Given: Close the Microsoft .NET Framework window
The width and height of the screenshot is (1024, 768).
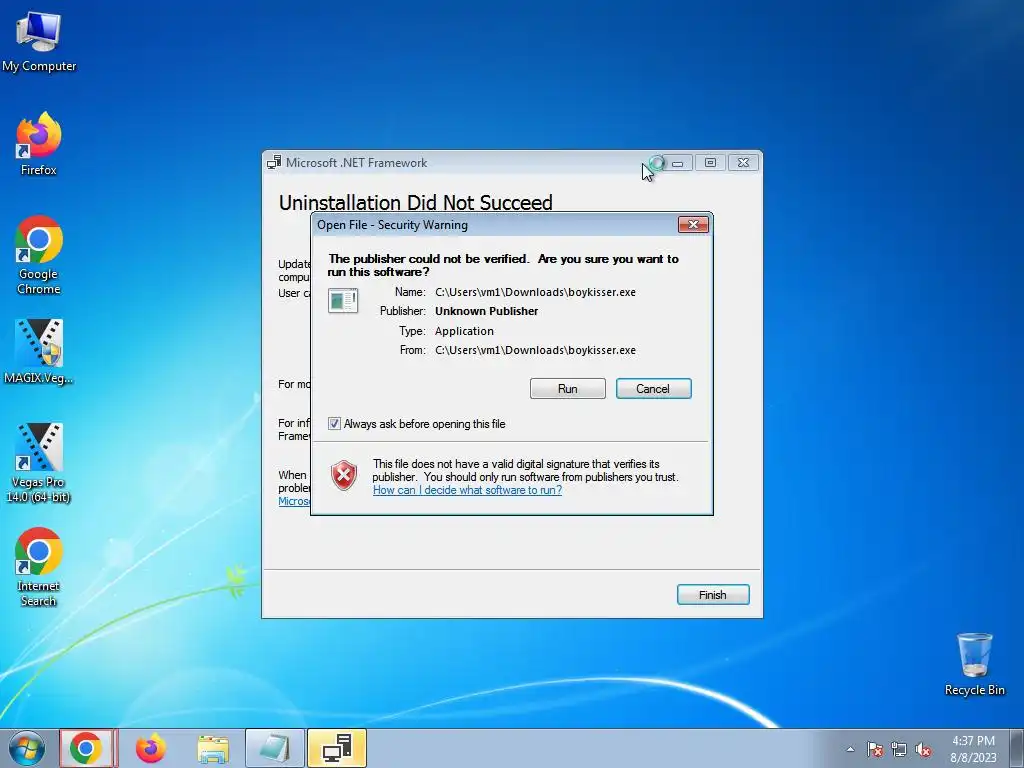Looking at the screenshot, I should click(x=743, y=163).
